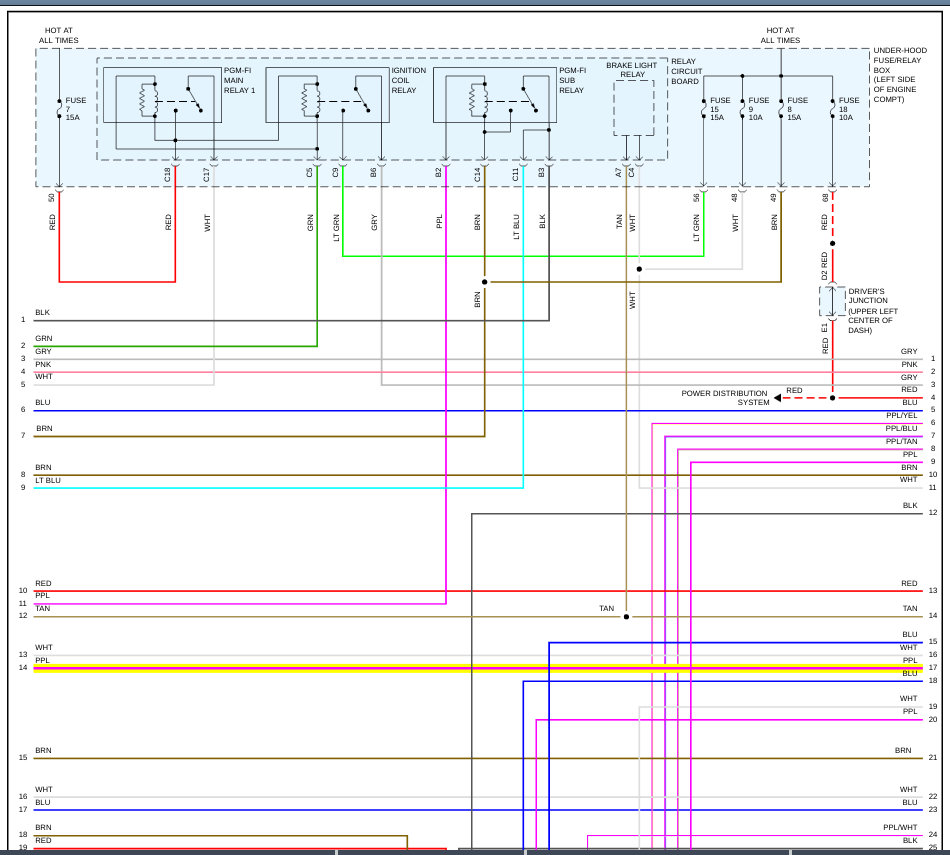Click the PPL/YEL wire label
The image size is (950, 855).
[902, 416]
